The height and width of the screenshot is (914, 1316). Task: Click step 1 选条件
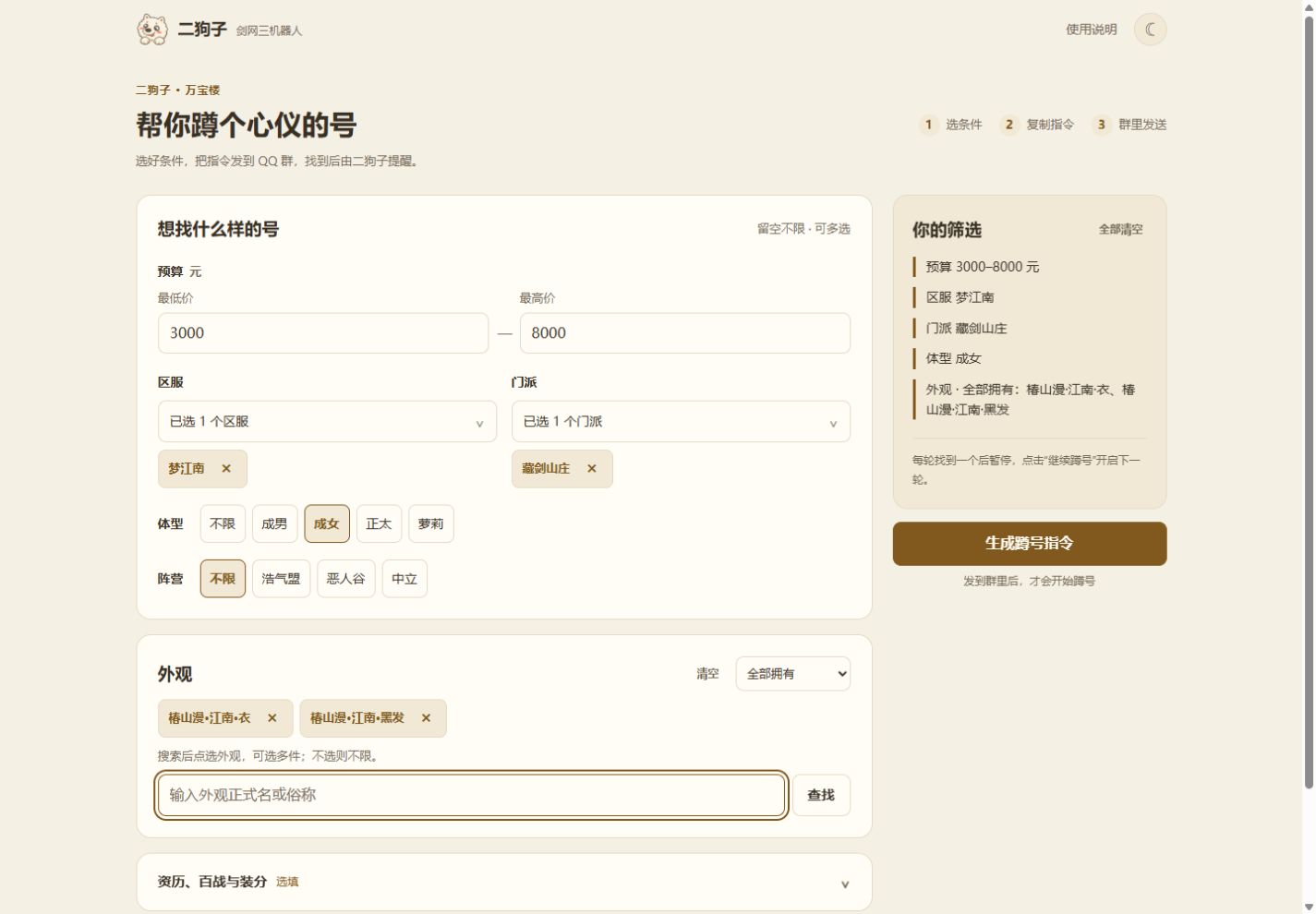pyautogui.click(x=950, y=125)
